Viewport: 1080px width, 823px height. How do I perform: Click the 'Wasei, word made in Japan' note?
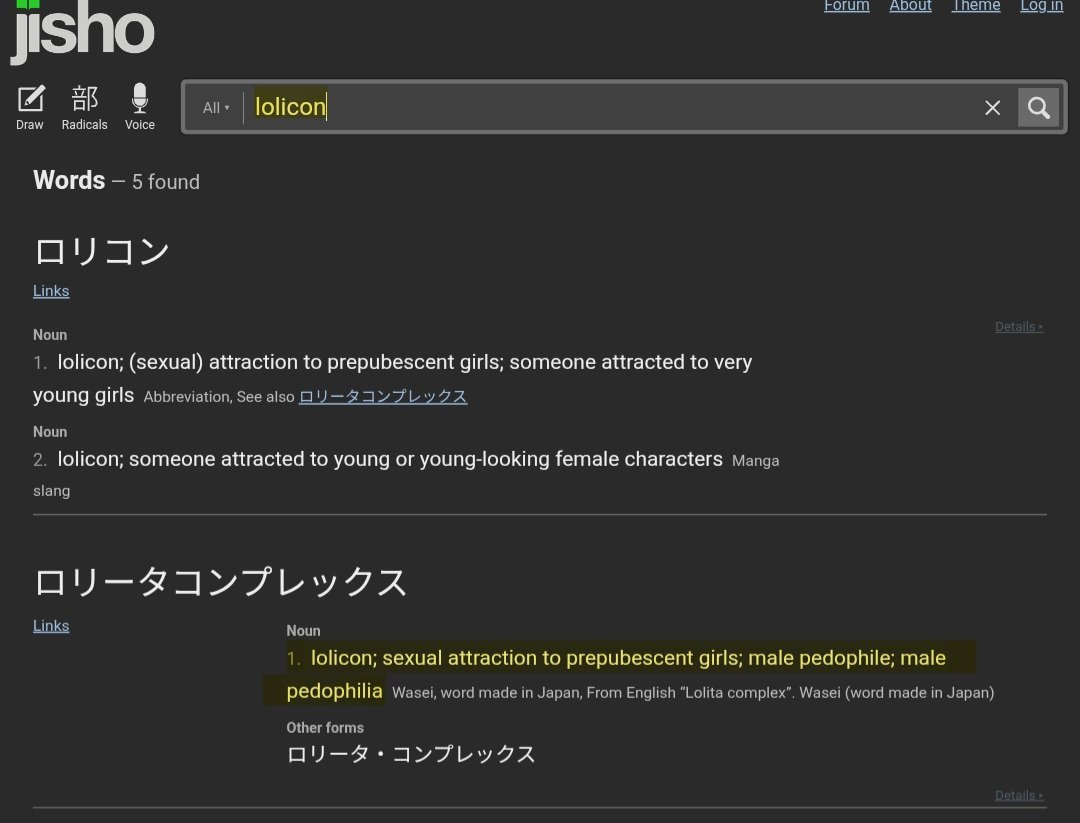click(x=485, y=693)
